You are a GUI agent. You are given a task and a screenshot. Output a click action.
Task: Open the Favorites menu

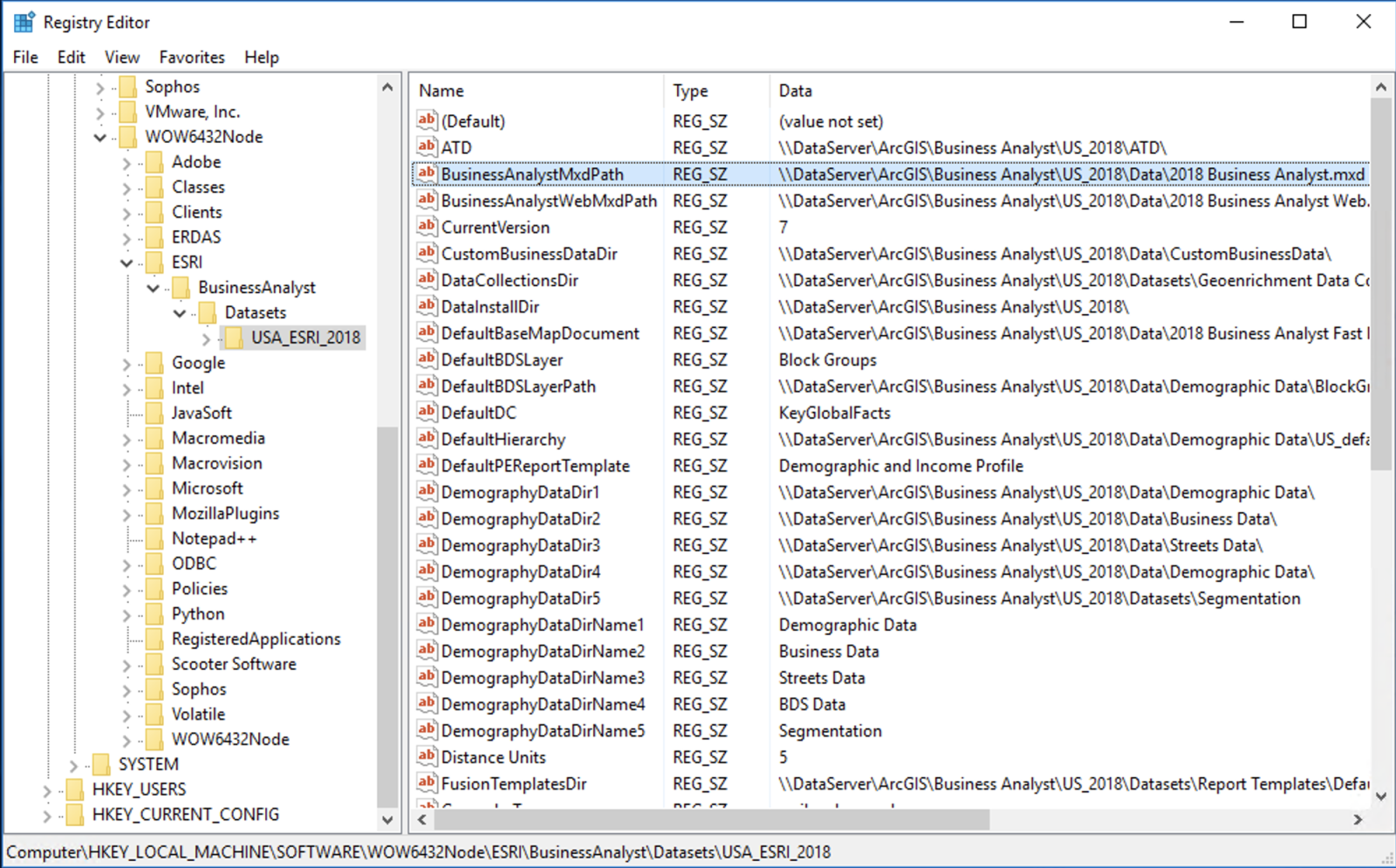click(x=192, y=57)
